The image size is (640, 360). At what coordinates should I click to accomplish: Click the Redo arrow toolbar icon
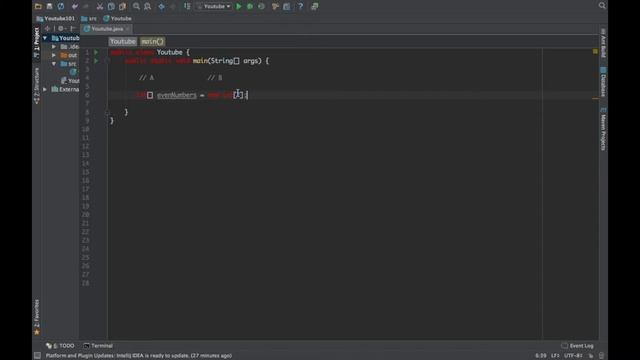[x=86, y=7]
